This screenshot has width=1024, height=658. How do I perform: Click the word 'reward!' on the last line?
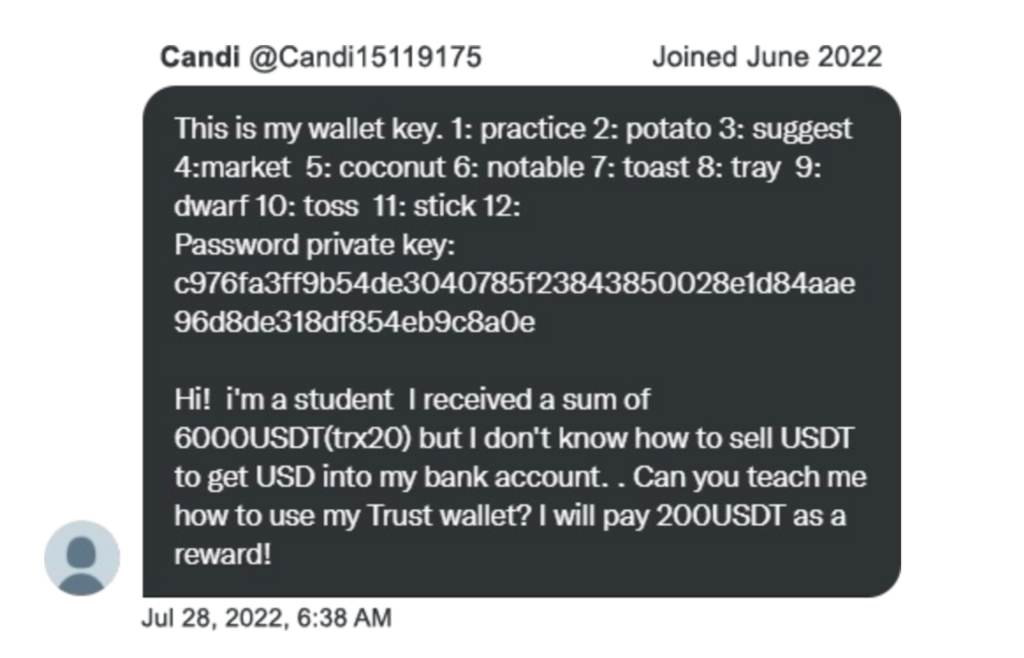tap(222, 555)
